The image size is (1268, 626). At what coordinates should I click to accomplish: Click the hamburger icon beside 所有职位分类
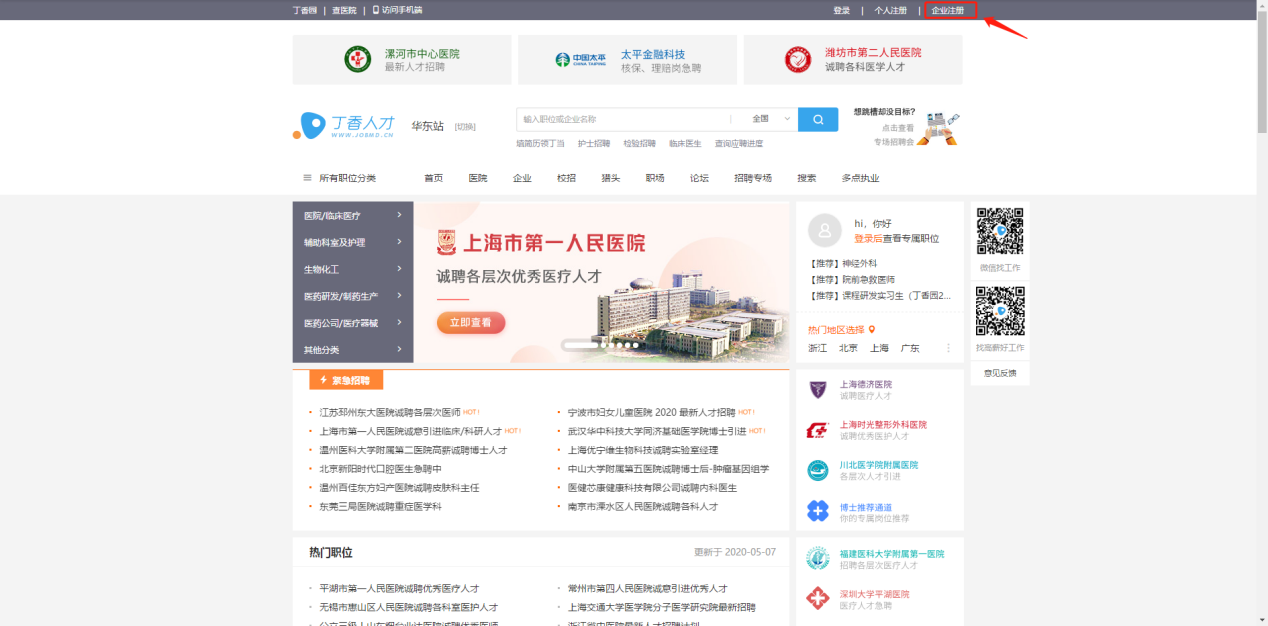pyautogui.click(x=307, y=178)
